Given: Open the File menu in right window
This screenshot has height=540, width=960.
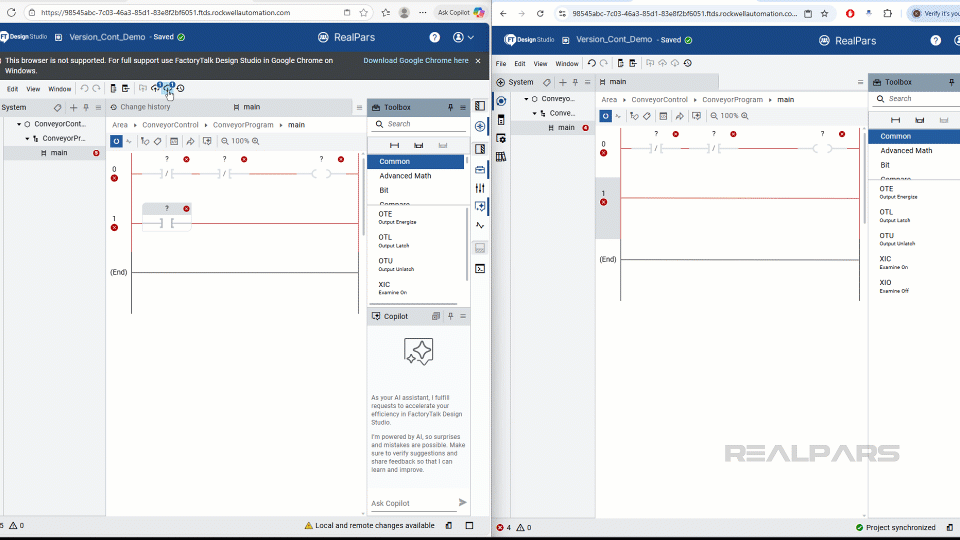Looking at the screenshot, I should click(x=501, y=64).
